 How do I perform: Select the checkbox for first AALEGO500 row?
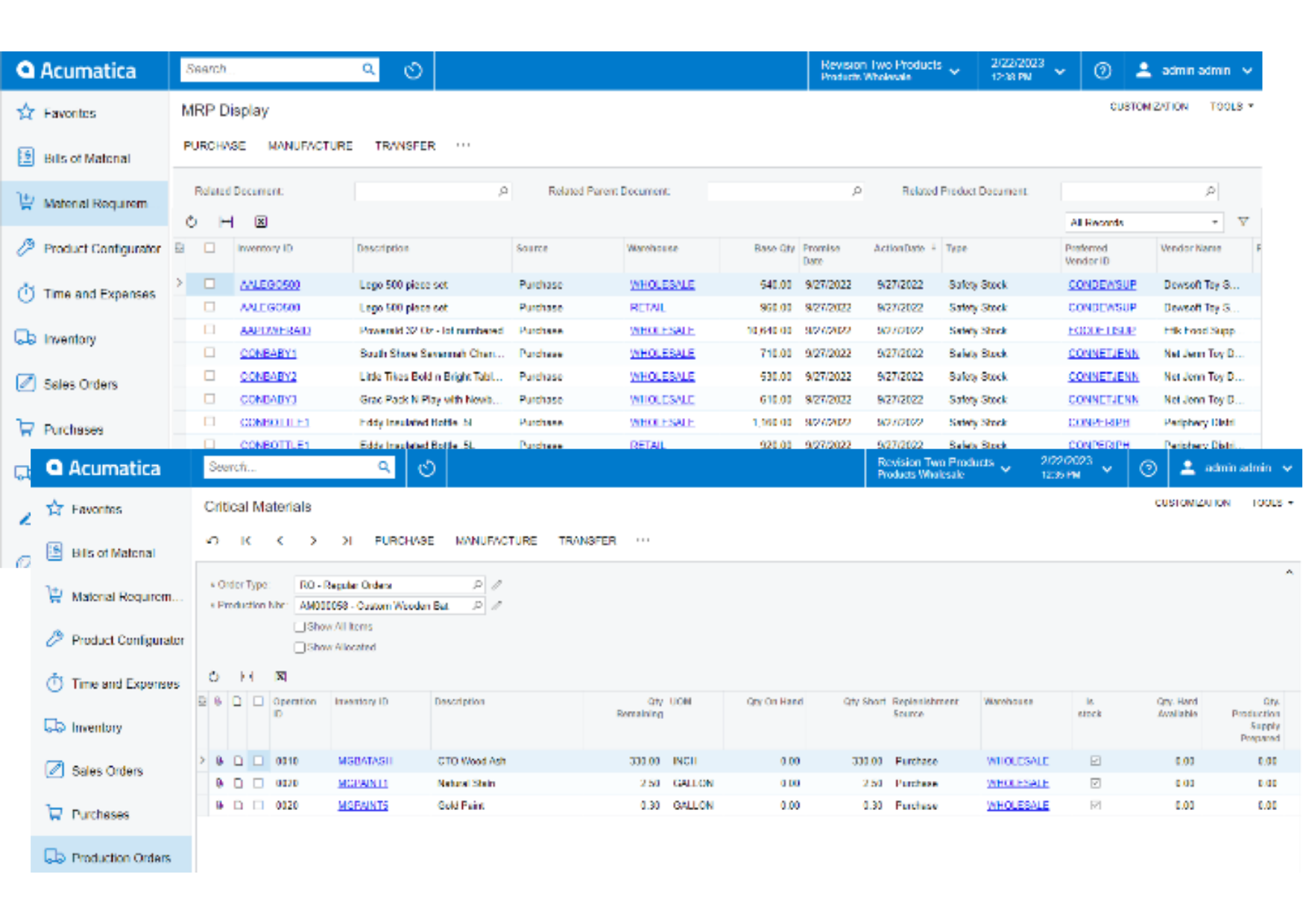[x=209, y=284]
